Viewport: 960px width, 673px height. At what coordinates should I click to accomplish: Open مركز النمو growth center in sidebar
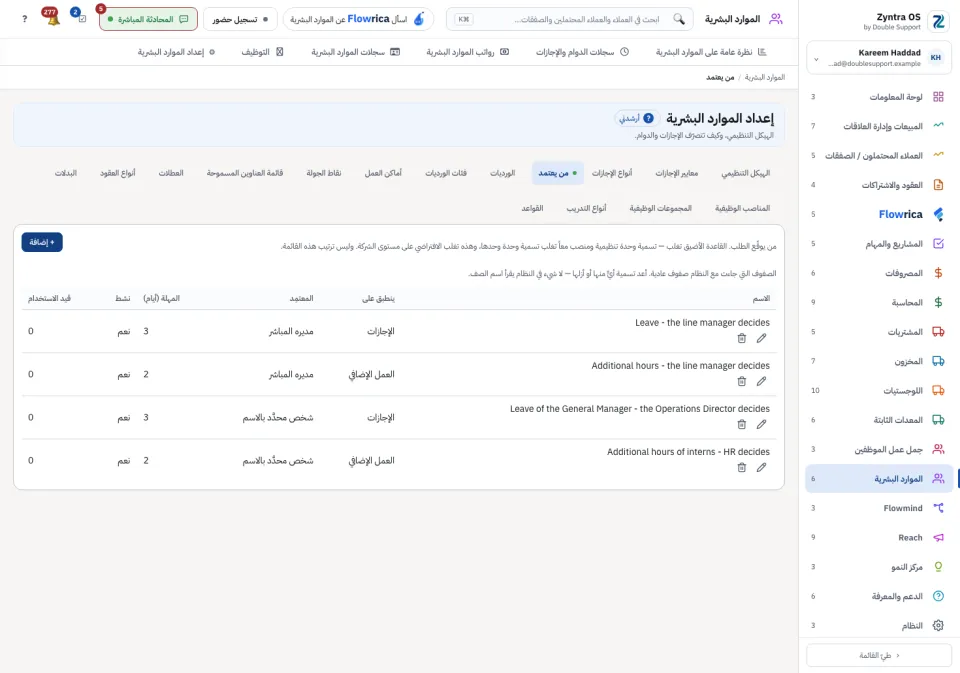(x=879, y=567)
